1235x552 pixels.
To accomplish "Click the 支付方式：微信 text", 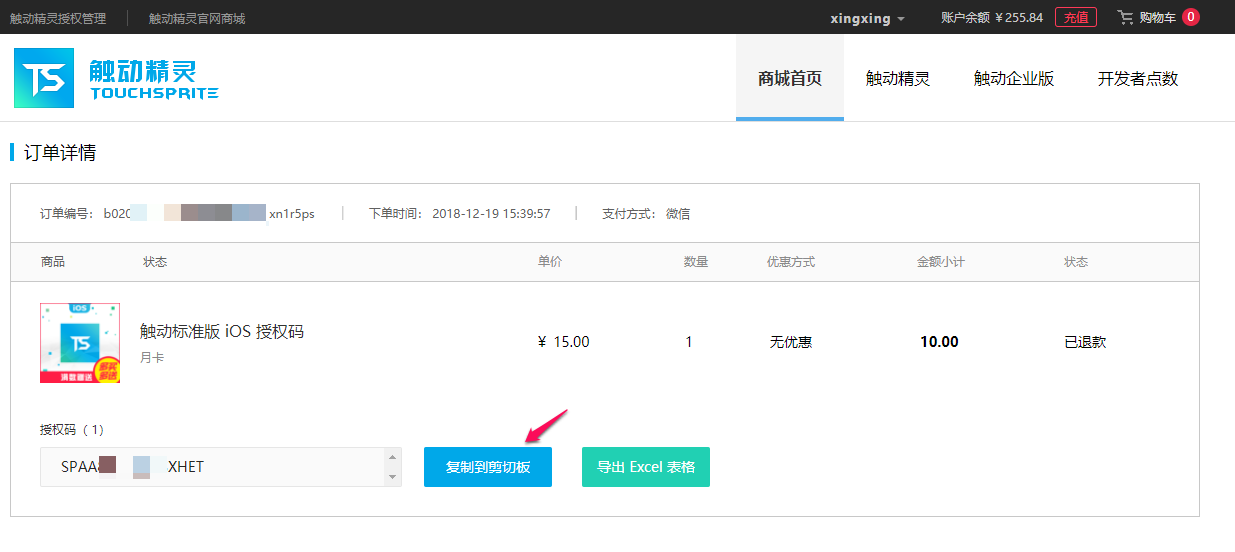I will [x=646, y=214].
